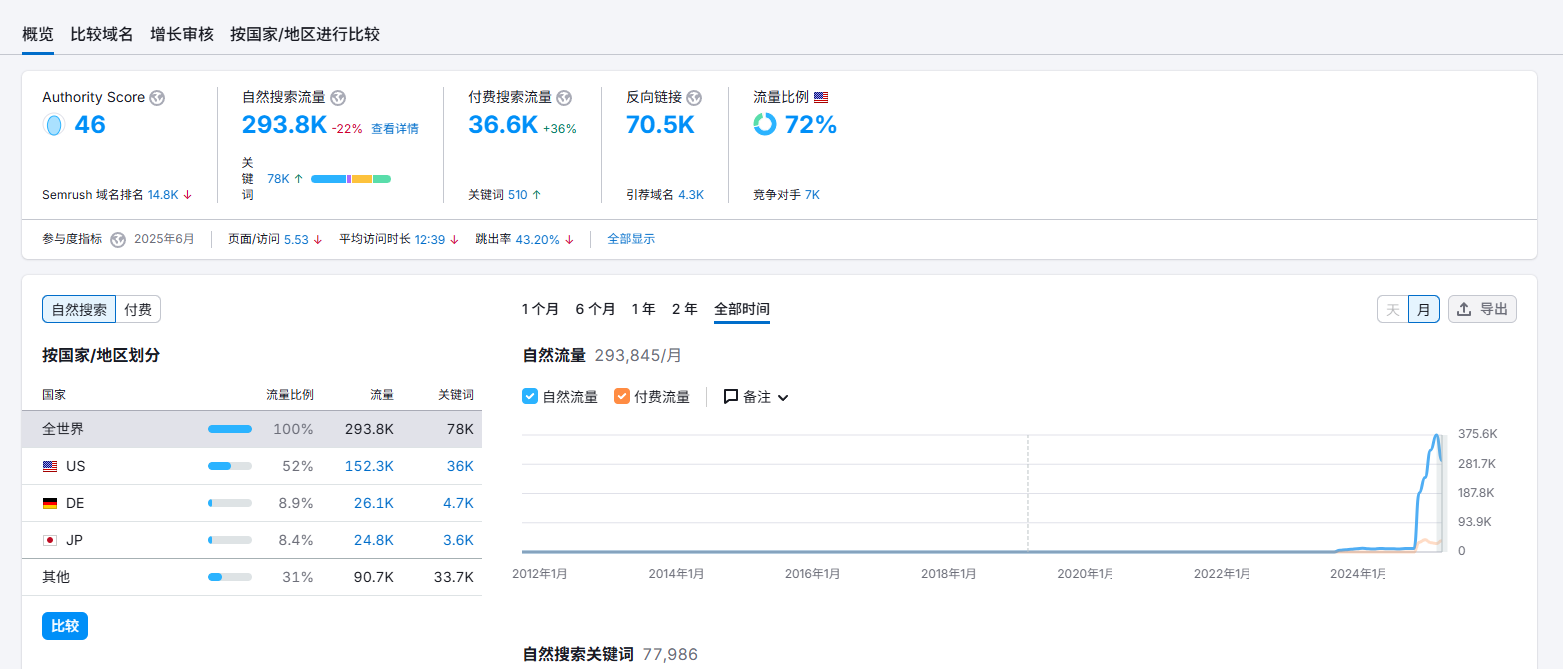Viewport: 1563px width, 669px height.
Task: Click the 72% donut chart icon
Action: [x=765, y=125]
